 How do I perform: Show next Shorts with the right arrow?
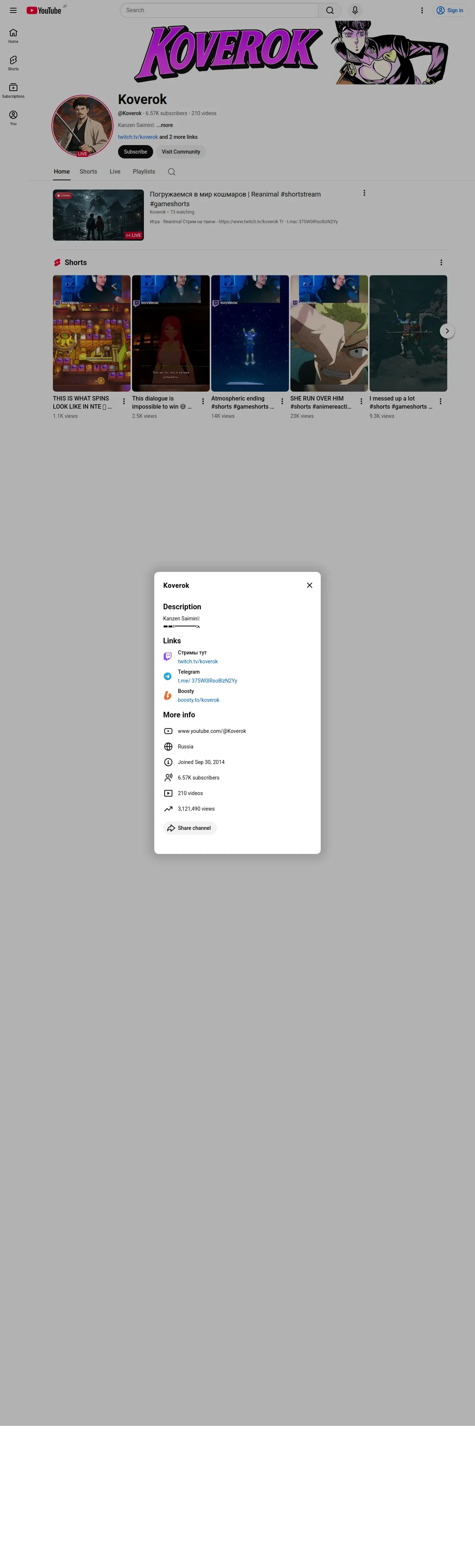(x=447, y=331)
